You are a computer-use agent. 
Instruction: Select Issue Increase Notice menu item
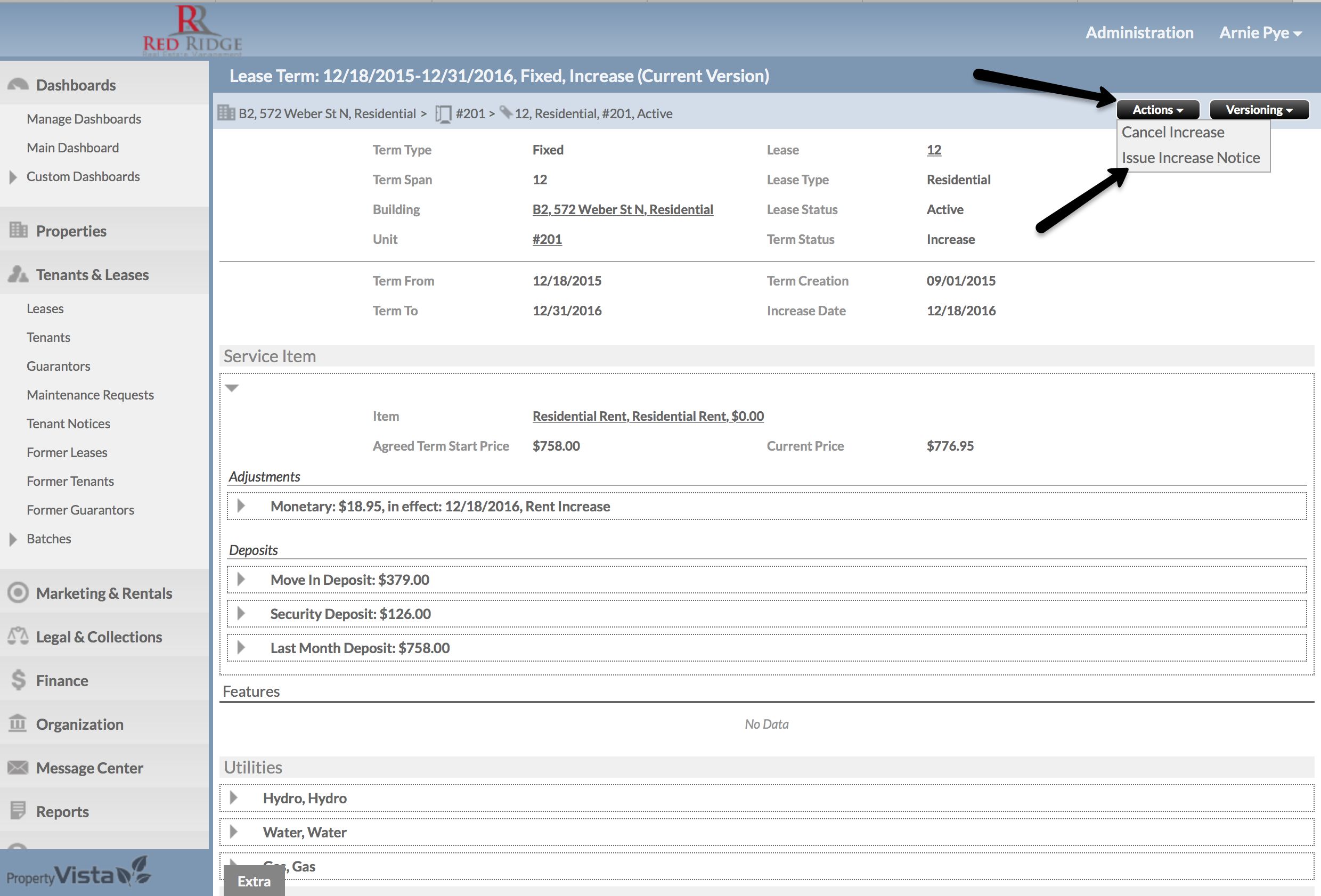pos(1190,158)
